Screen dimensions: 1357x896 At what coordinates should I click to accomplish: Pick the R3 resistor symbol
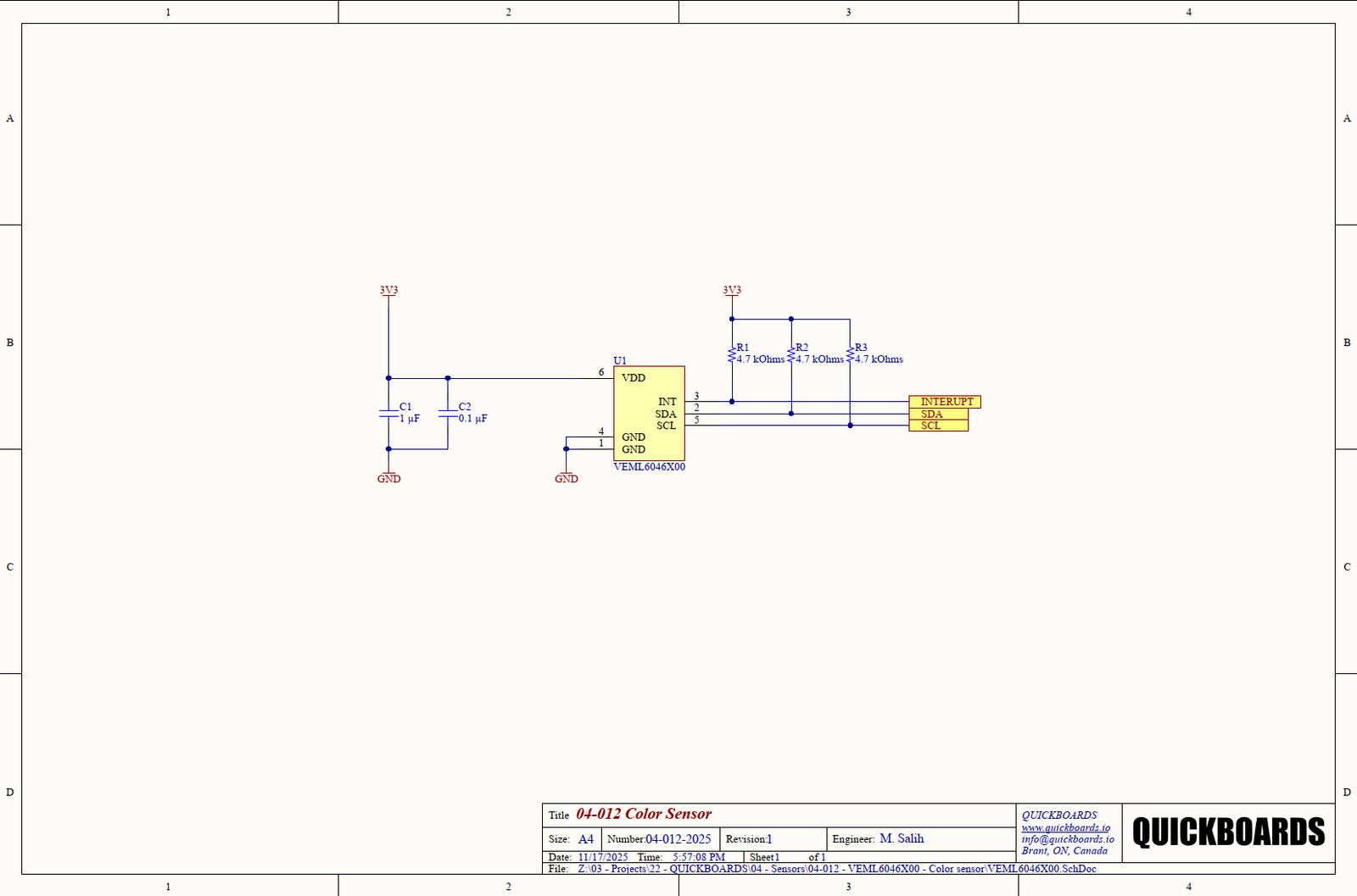point(850,354)
